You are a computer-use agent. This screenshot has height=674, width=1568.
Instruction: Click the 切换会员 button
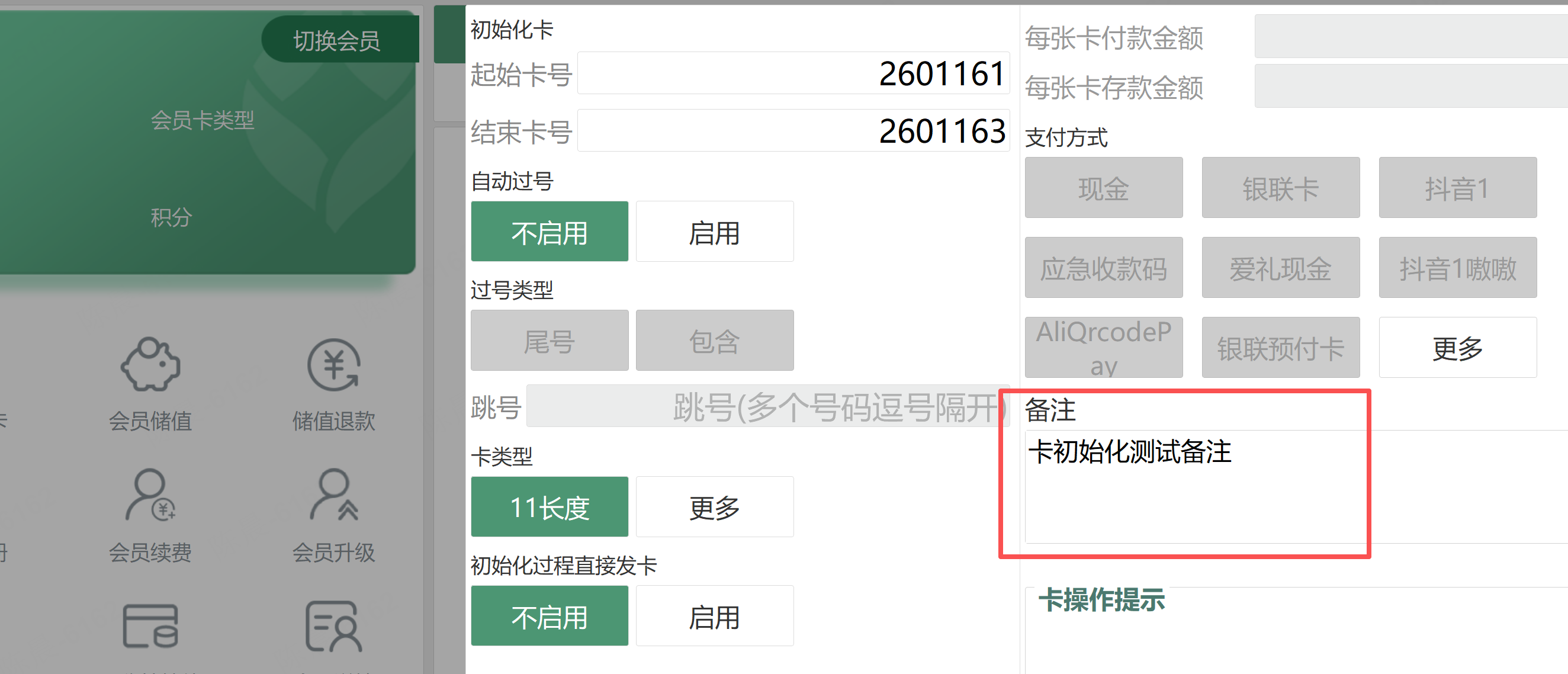tap(337, 40)
